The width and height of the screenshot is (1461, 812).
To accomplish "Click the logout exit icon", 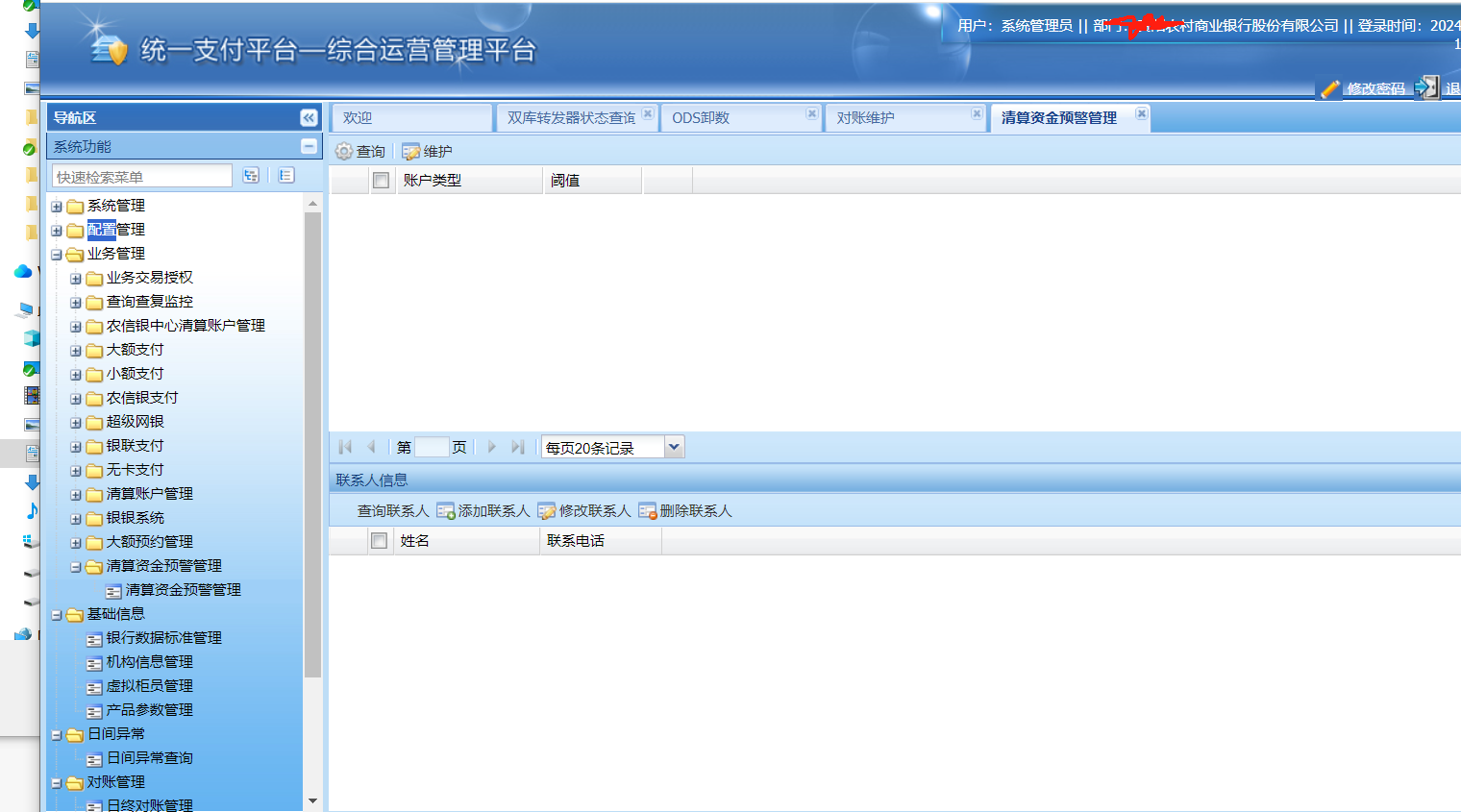I will coord(1428,87).
